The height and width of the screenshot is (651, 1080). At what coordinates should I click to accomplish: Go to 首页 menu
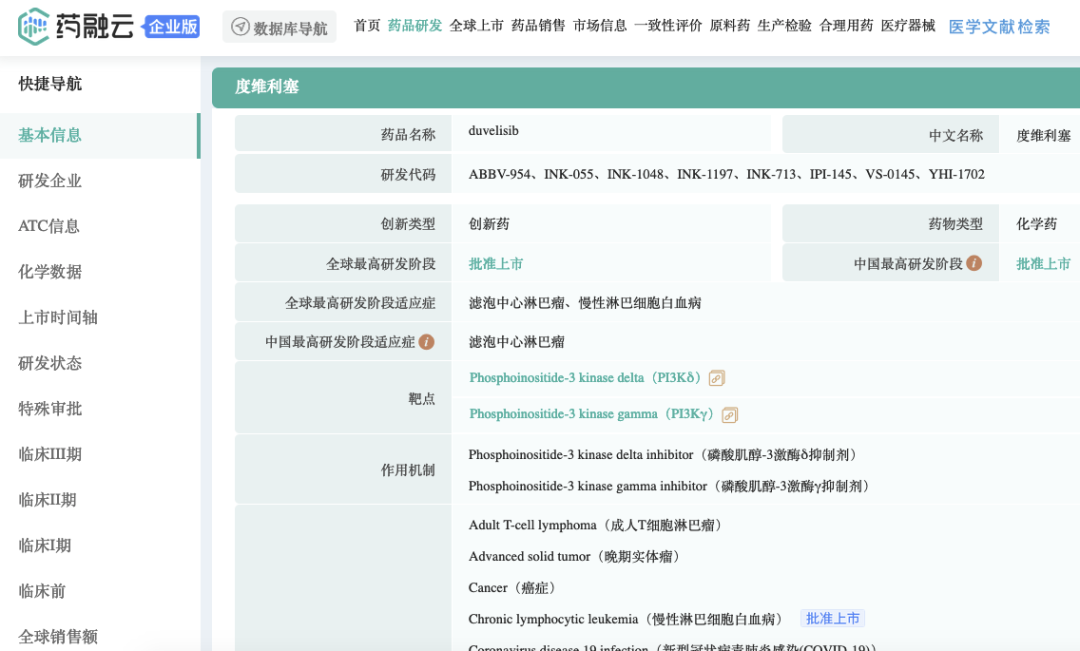(x=366, y=25)
